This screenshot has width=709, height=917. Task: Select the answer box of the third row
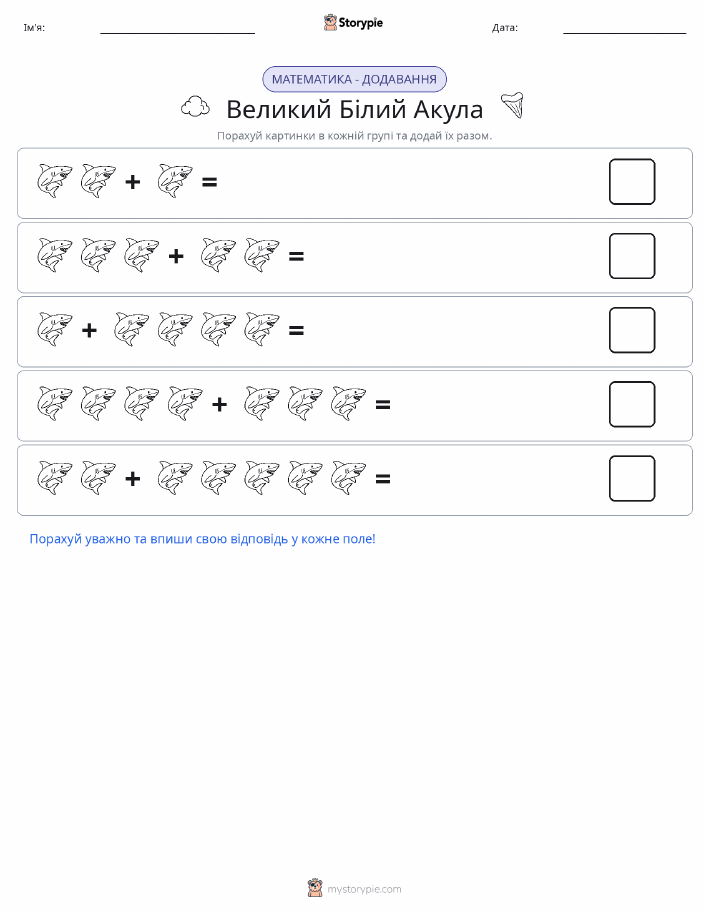632,330
